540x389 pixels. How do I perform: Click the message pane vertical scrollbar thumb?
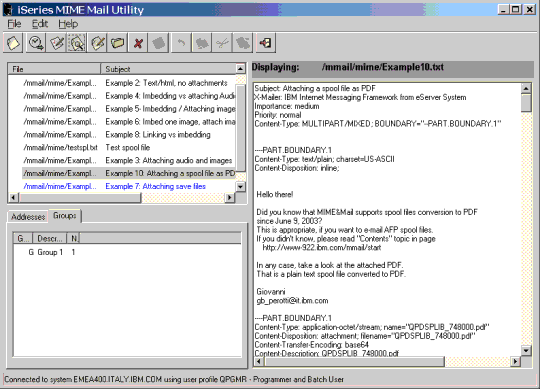pos(526,103)
